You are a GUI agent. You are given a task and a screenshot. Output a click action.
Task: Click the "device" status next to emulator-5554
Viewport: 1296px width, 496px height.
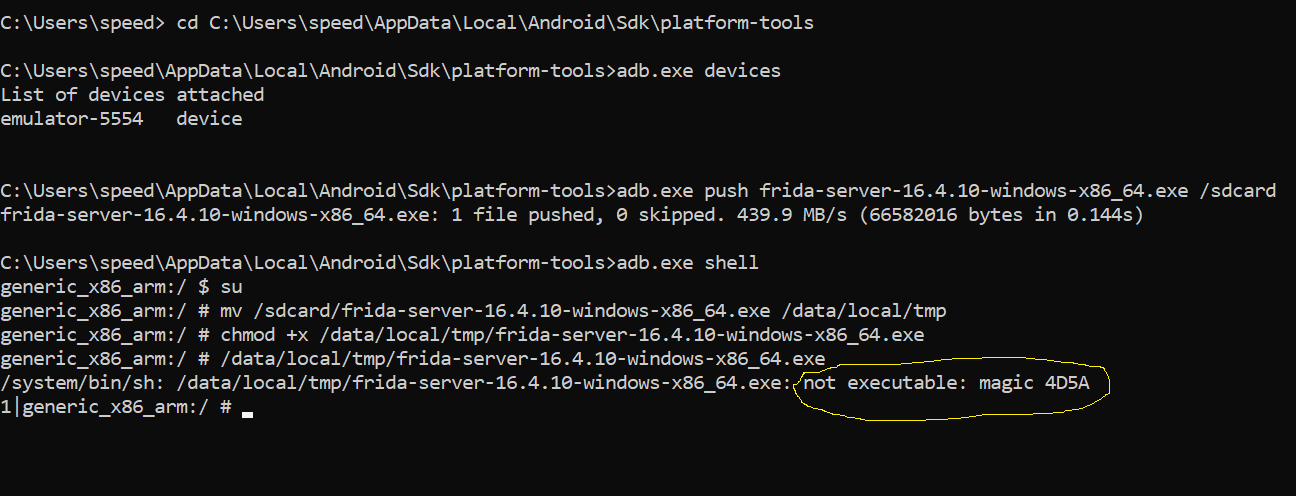pyautogui.click(x=210, y=119)
